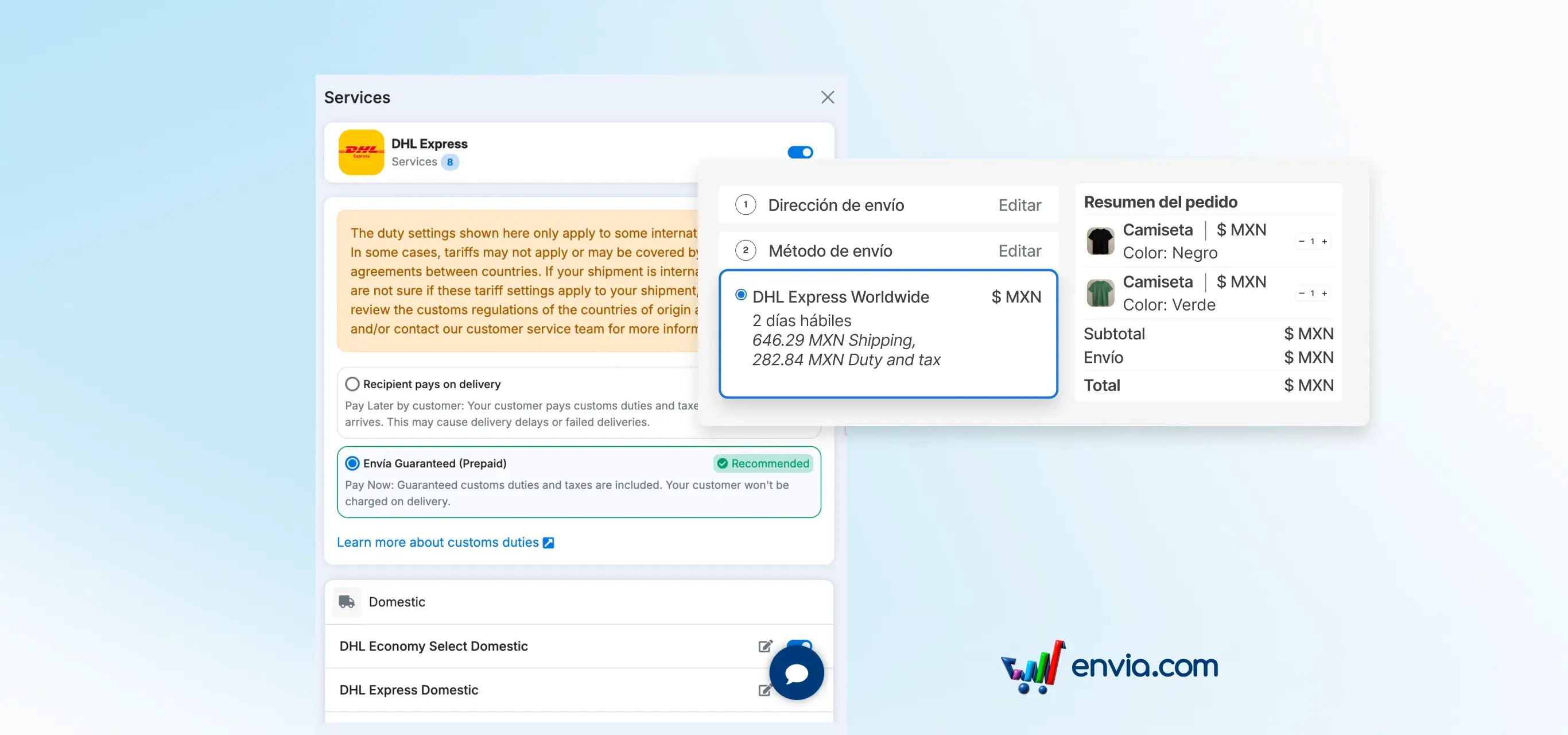The width and height of the screenshot is (1568, 735).
Task: Click Editar for Dirección de envío
Action: click(1019, 205)
